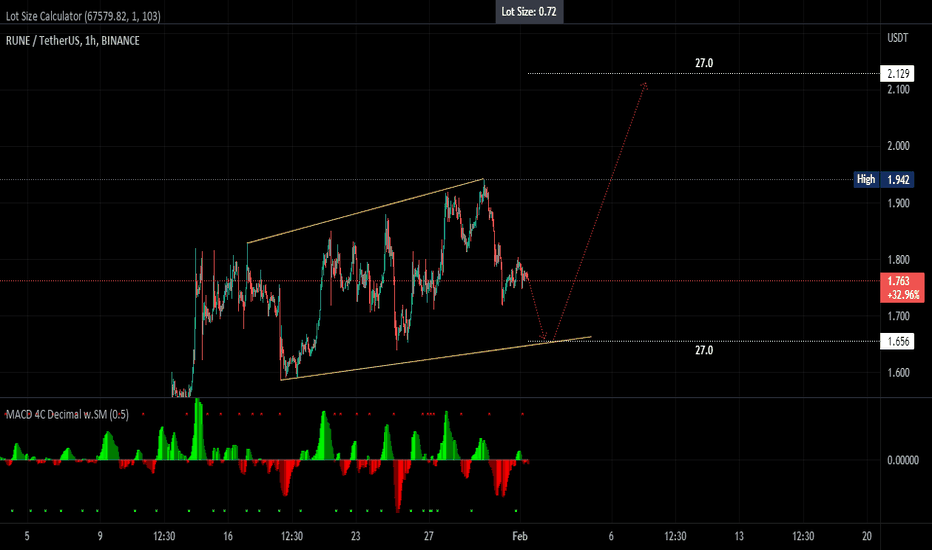
Task: Click the 1.656 support price label
Action: click(898, 341)
